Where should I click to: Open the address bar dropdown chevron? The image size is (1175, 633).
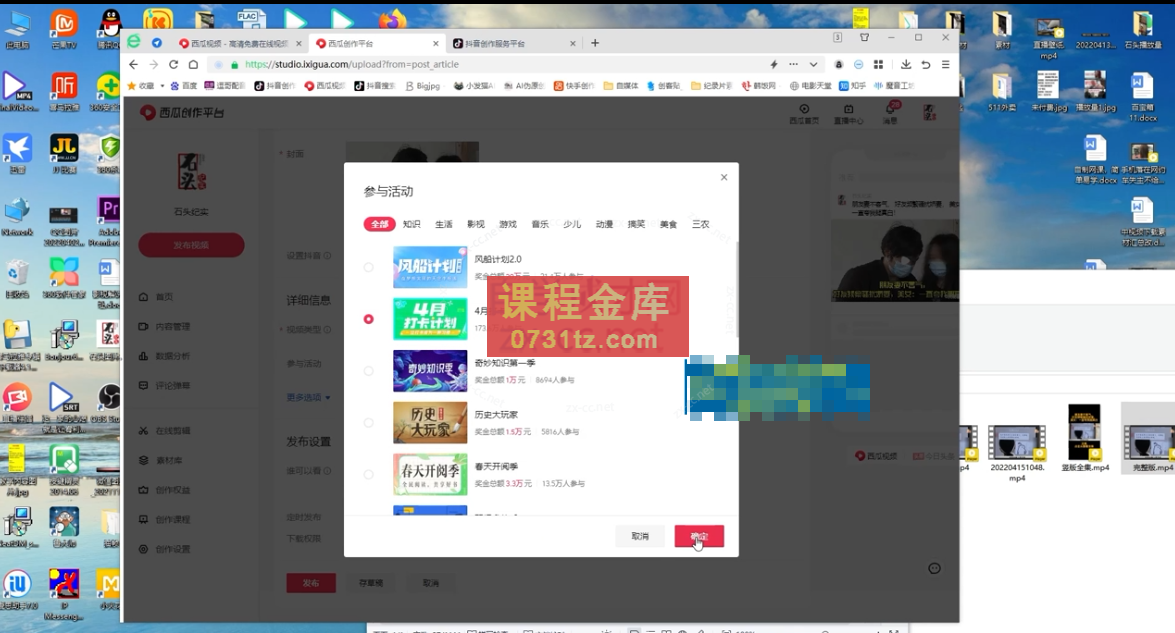pyautogui.click(x=813, y=64)
